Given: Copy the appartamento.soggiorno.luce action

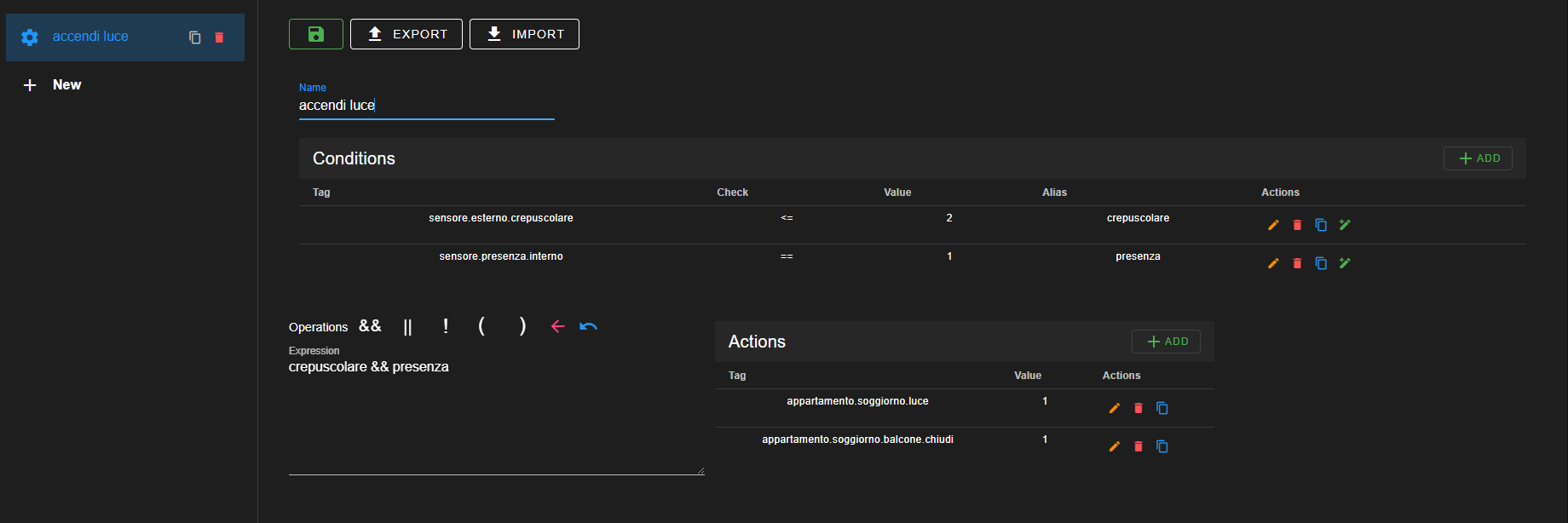Looking at the screenshot, I should (1162, 408).
